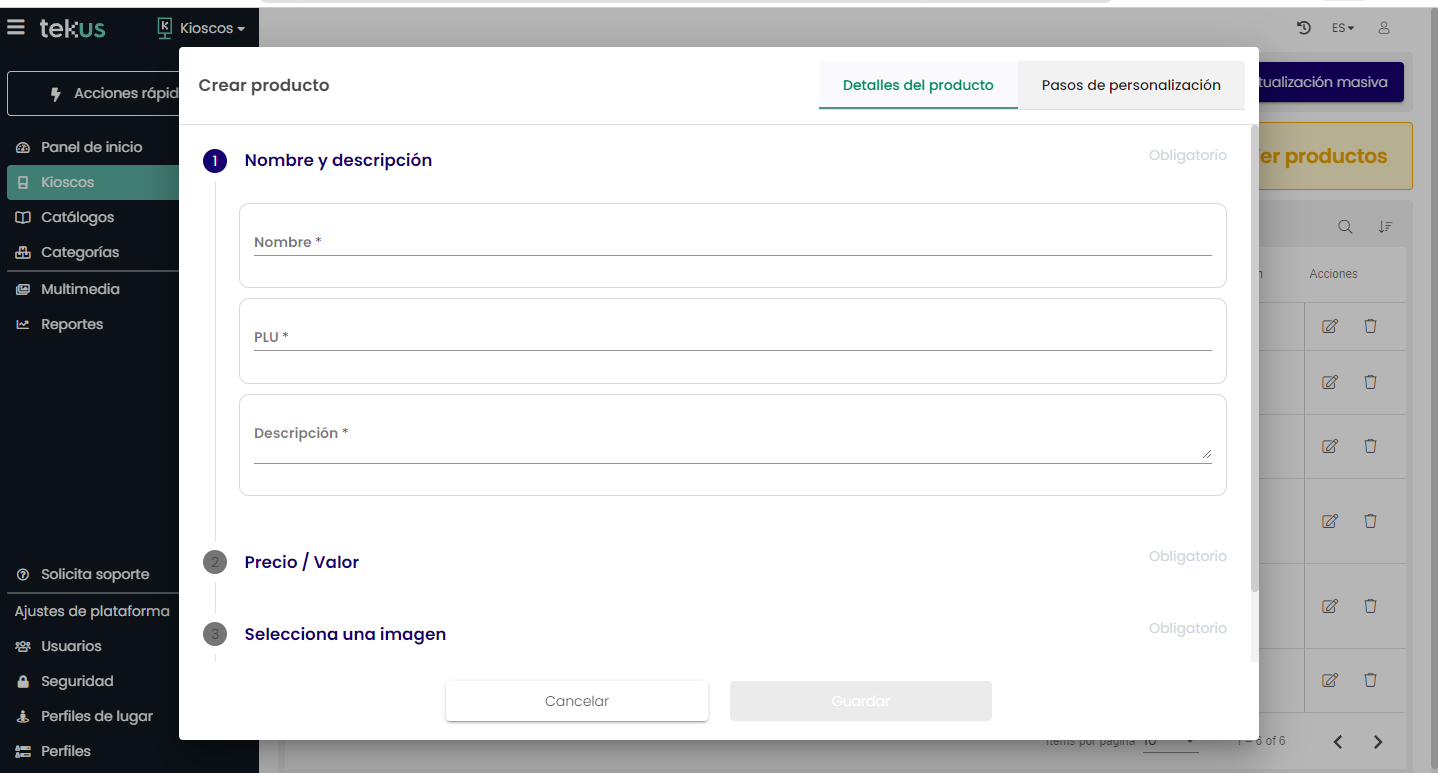Click the hamburger menu icon
Viewport: 1438px width, 773px height.
[15, 28]
